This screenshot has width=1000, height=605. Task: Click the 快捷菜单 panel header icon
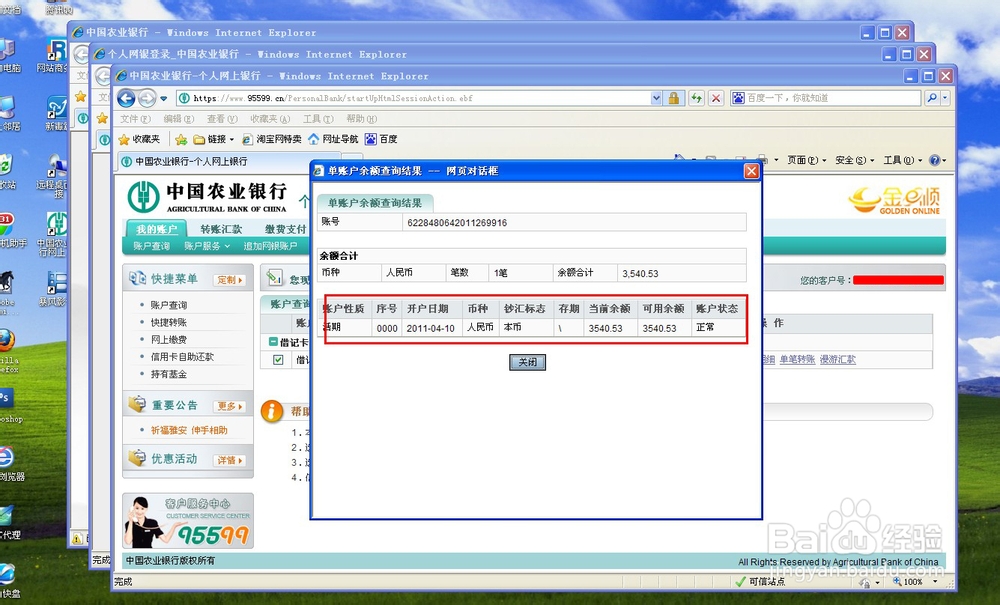pos(137,279)
